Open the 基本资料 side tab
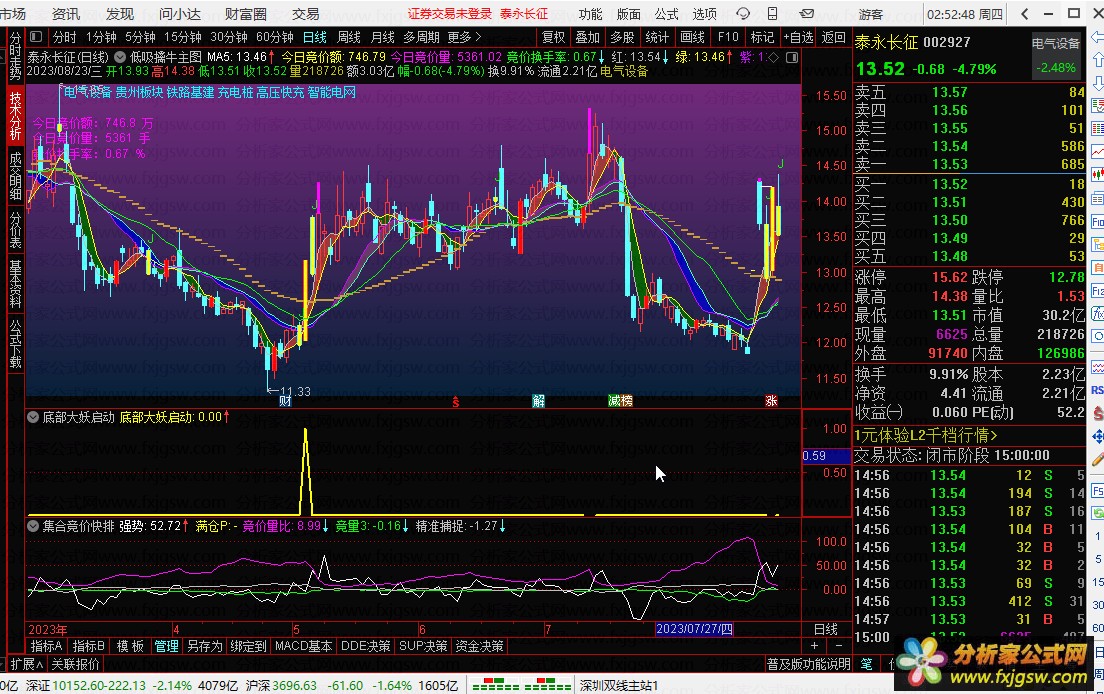 tap(15, 283)
